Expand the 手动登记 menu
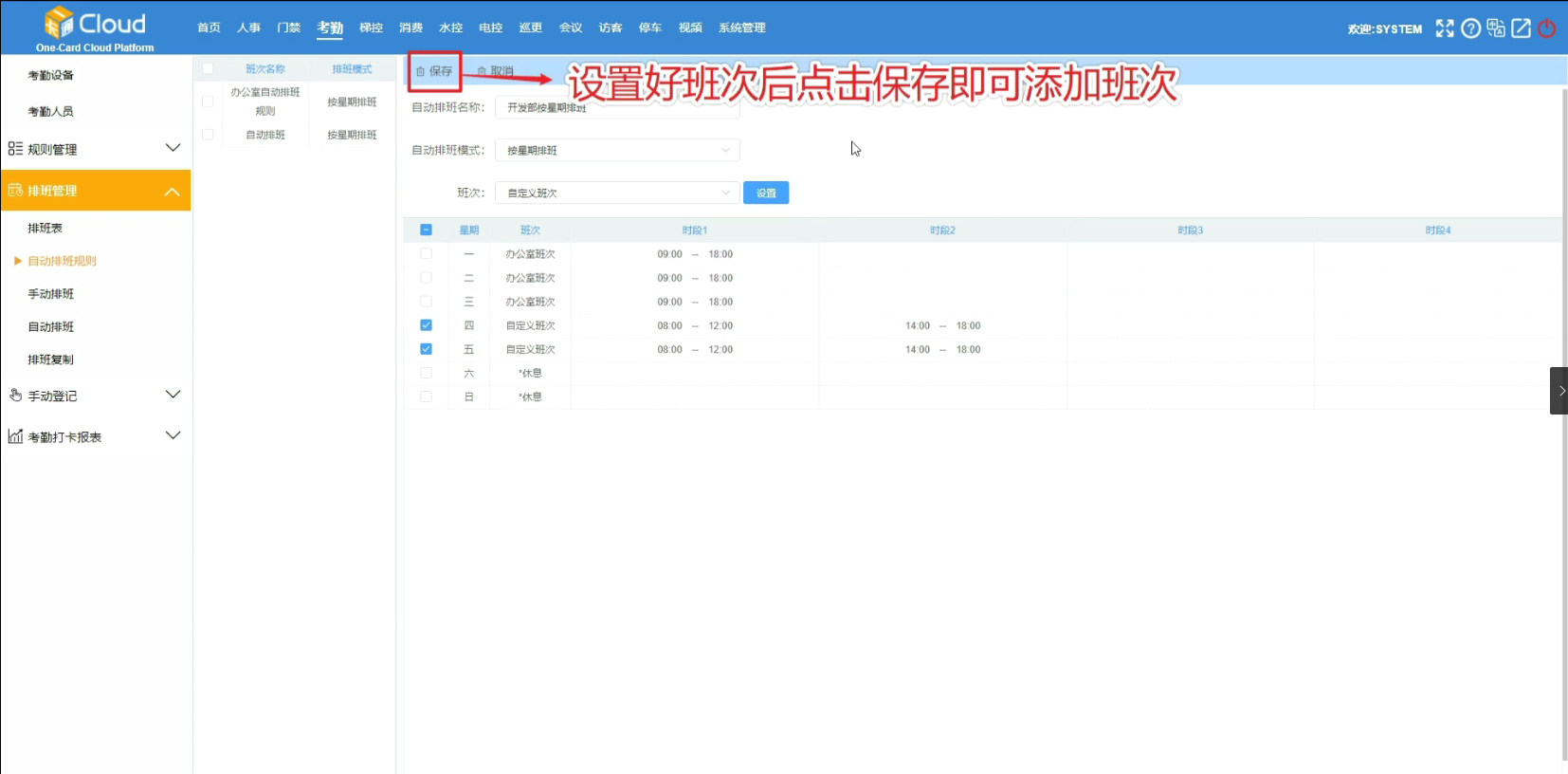 pyautogui.click(x=173, y=395)
